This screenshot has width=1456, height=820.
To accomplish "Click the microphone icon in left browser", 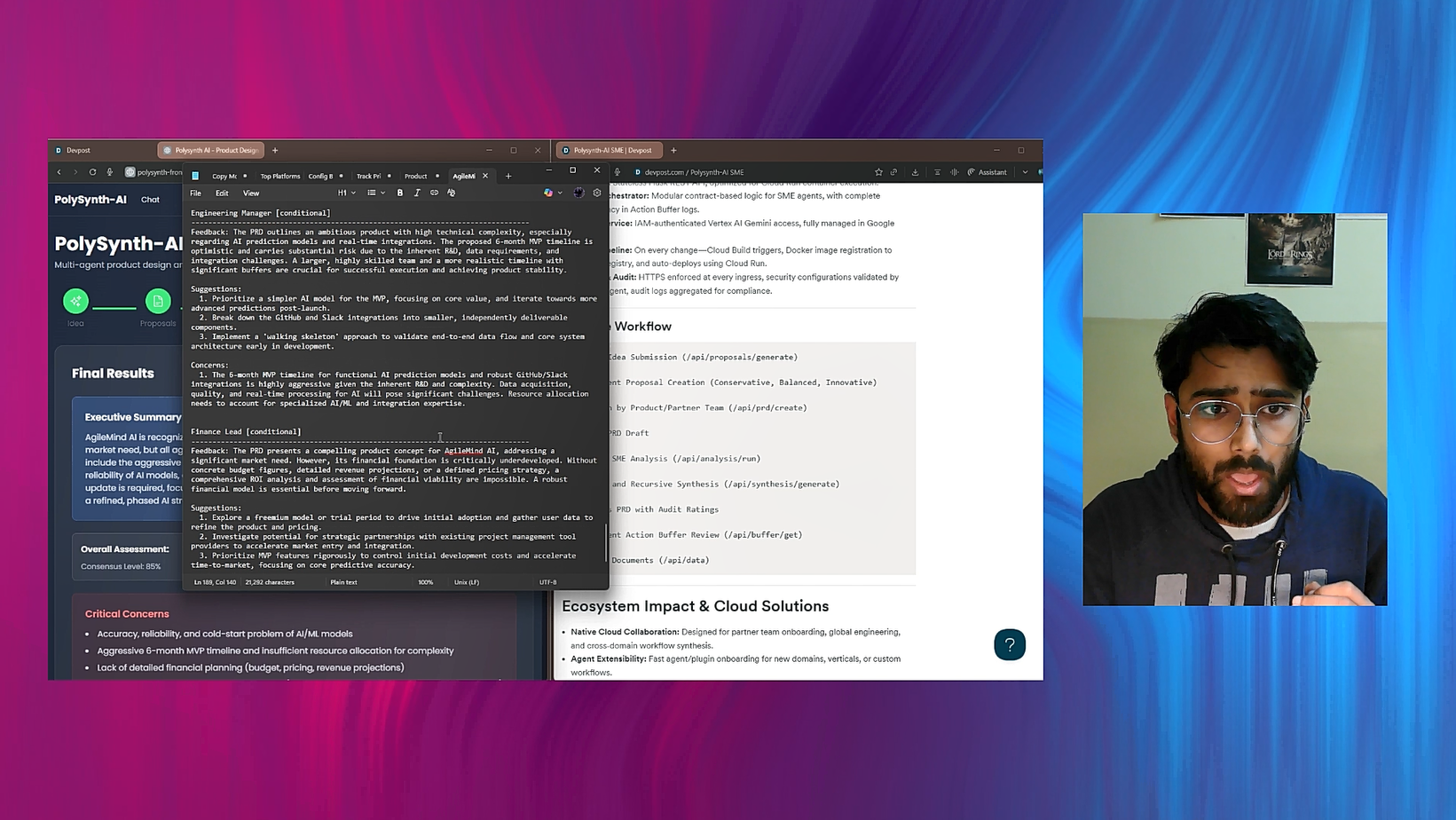I will coord(110,172).
